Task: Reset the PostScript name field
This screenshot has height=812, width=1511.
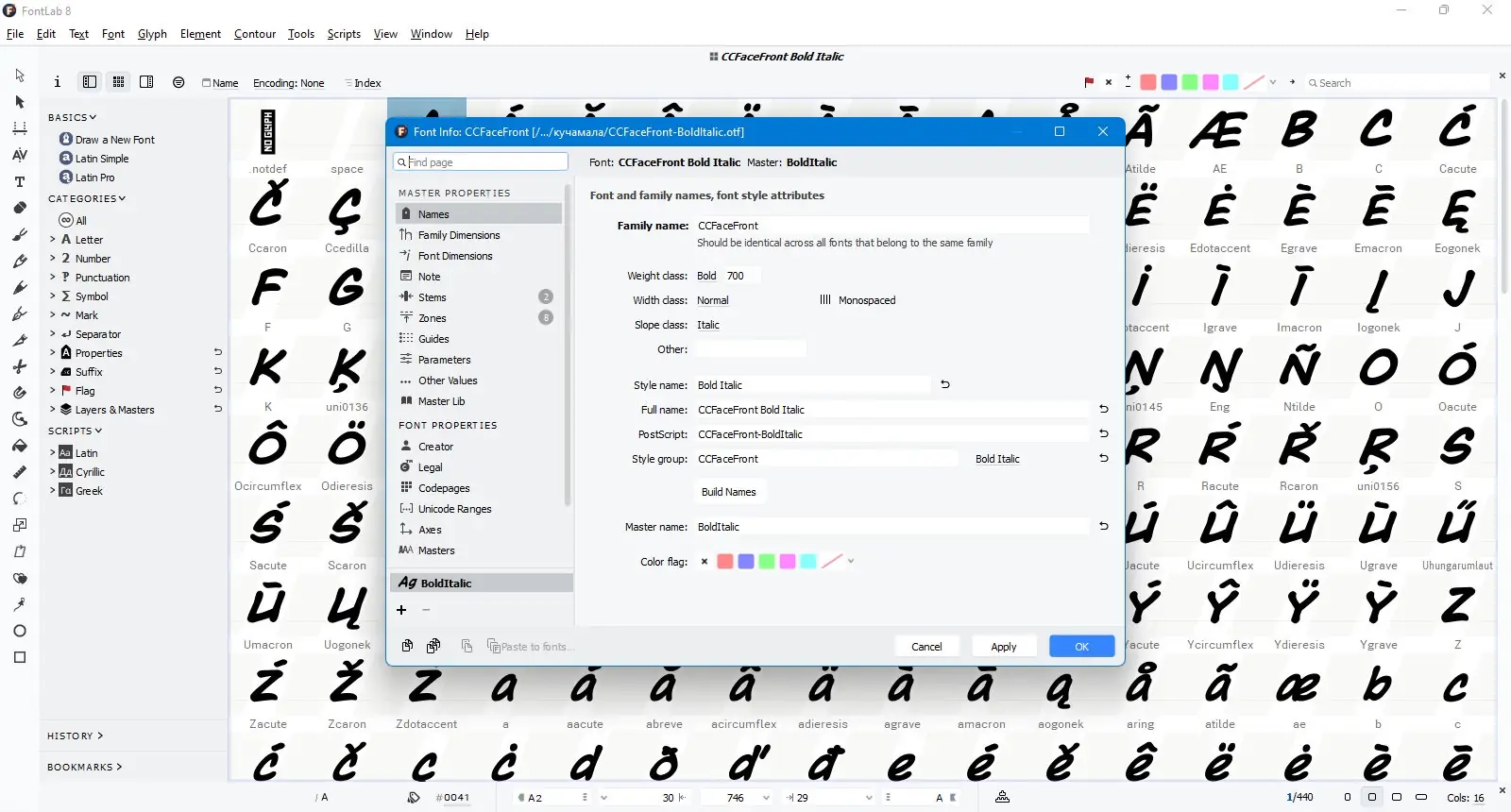Action: coord(1104,433)
